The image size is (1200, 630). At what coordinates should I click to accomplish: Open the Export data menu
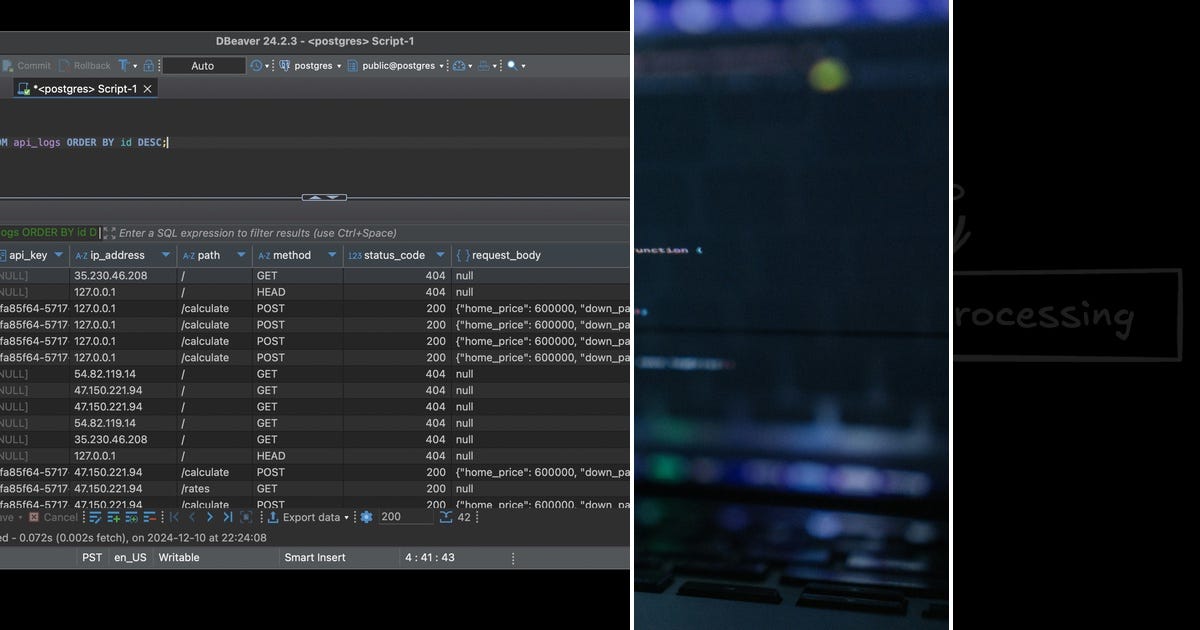point(309,517)
